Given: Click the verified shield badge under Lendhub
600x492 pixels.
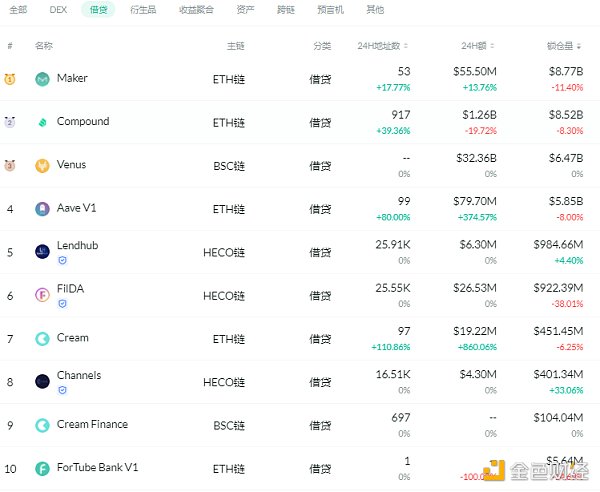Looking at the screenshot, I should click(x=62, y=260).
